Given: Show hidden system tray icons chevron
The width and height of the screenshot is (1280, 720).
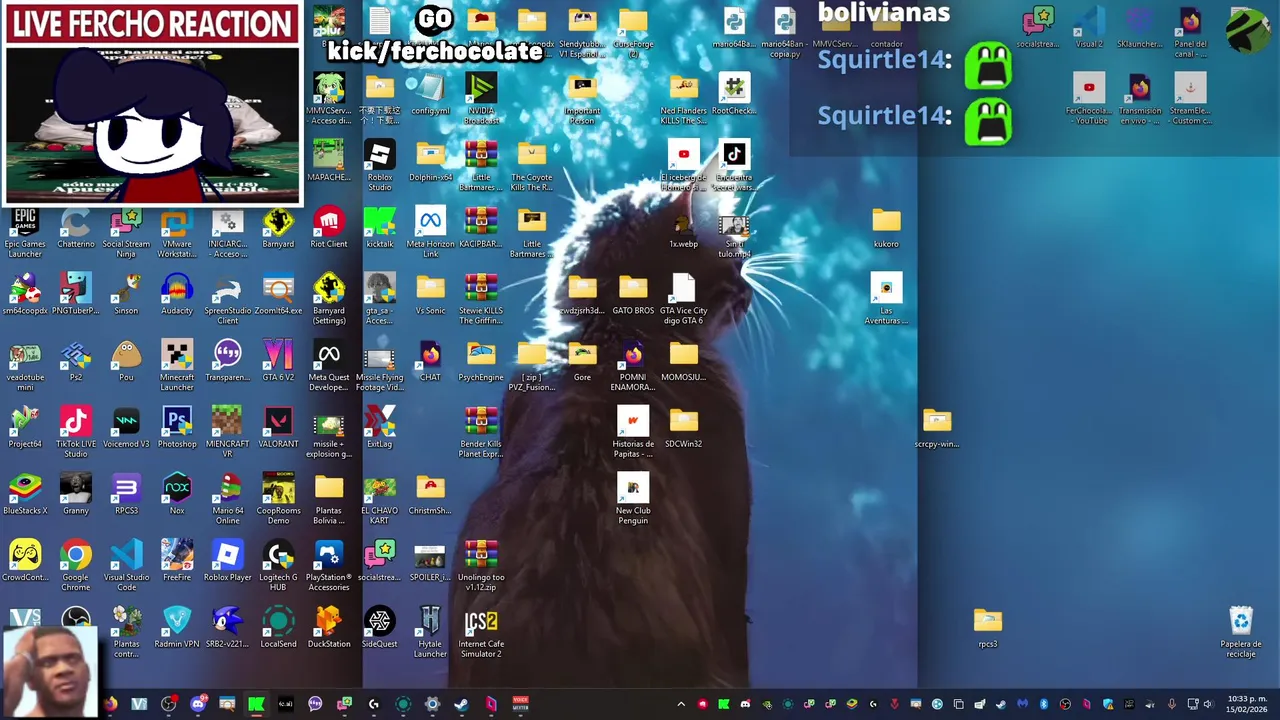Looking at the screenshot, I should pyautogui.click(x=681, y=704).
